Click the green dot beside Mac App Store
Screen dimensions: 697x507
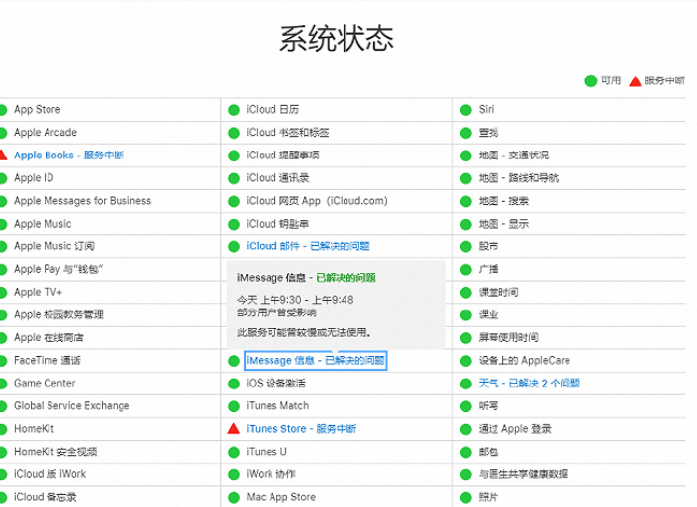click(234, 497)
